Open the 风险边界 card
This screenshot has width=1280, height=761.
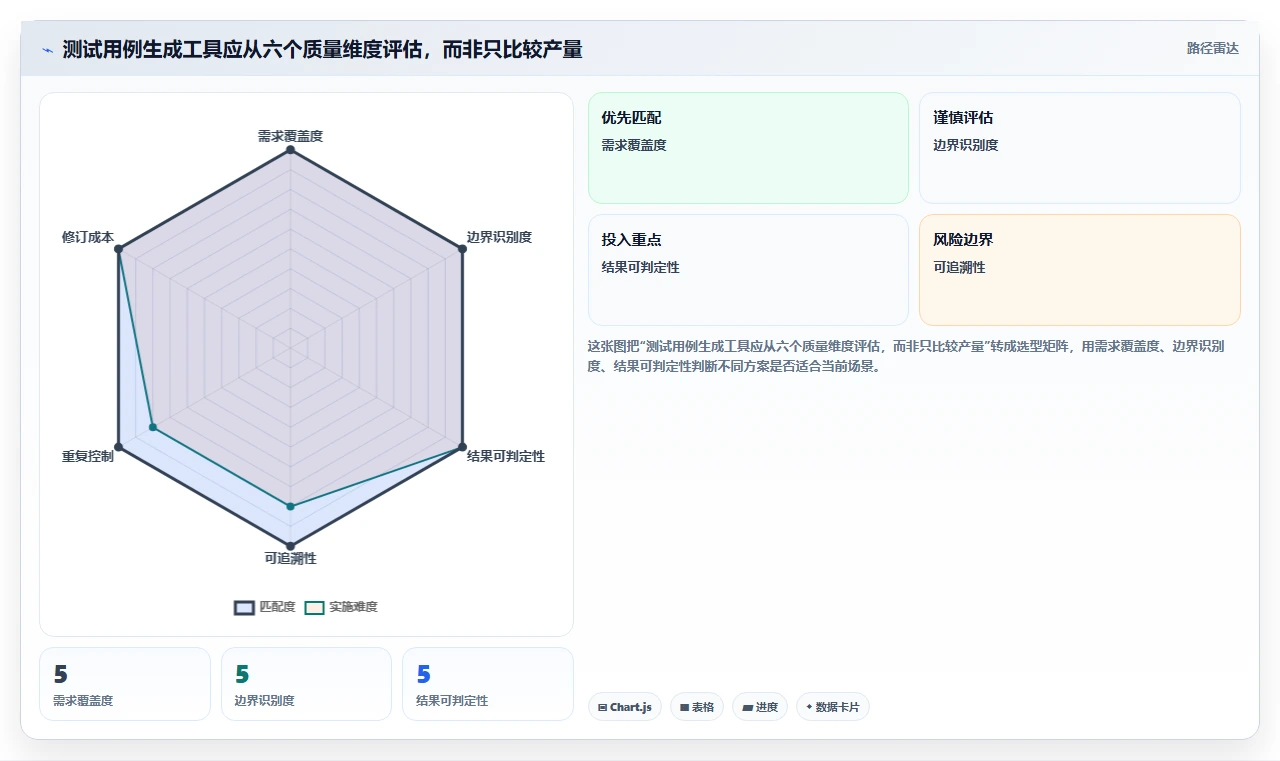[x=1080, y=270]
